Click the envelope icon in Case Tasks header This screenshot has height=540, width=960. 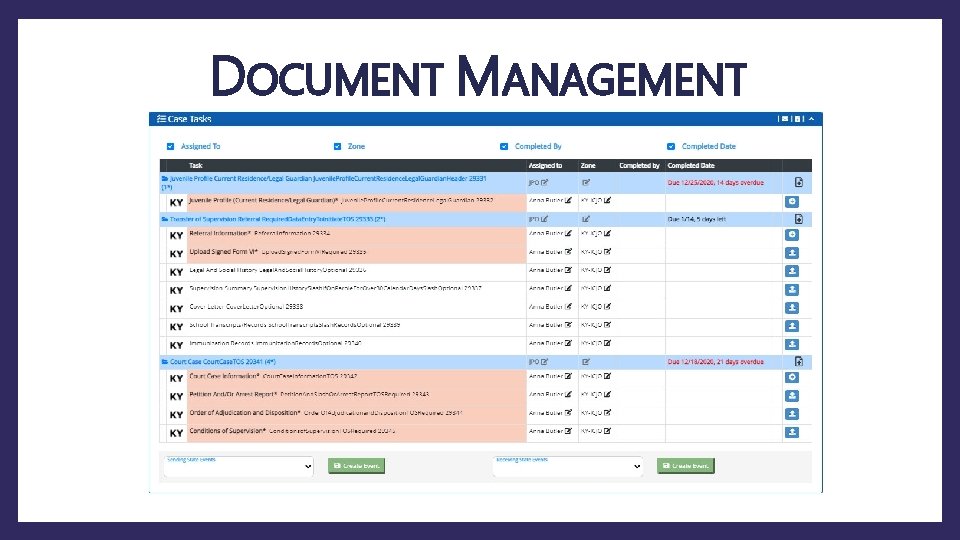[785, 119]
